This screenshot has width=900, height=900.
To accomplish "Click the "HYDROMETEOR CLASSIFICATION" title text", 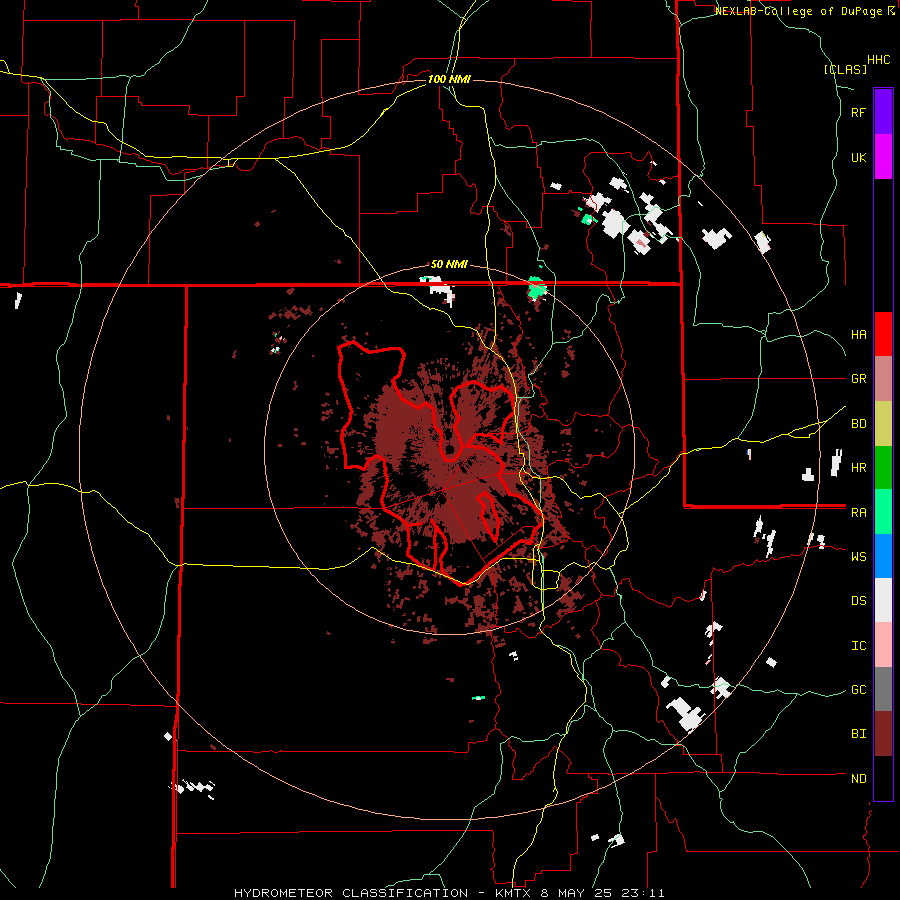I will 351,893.
